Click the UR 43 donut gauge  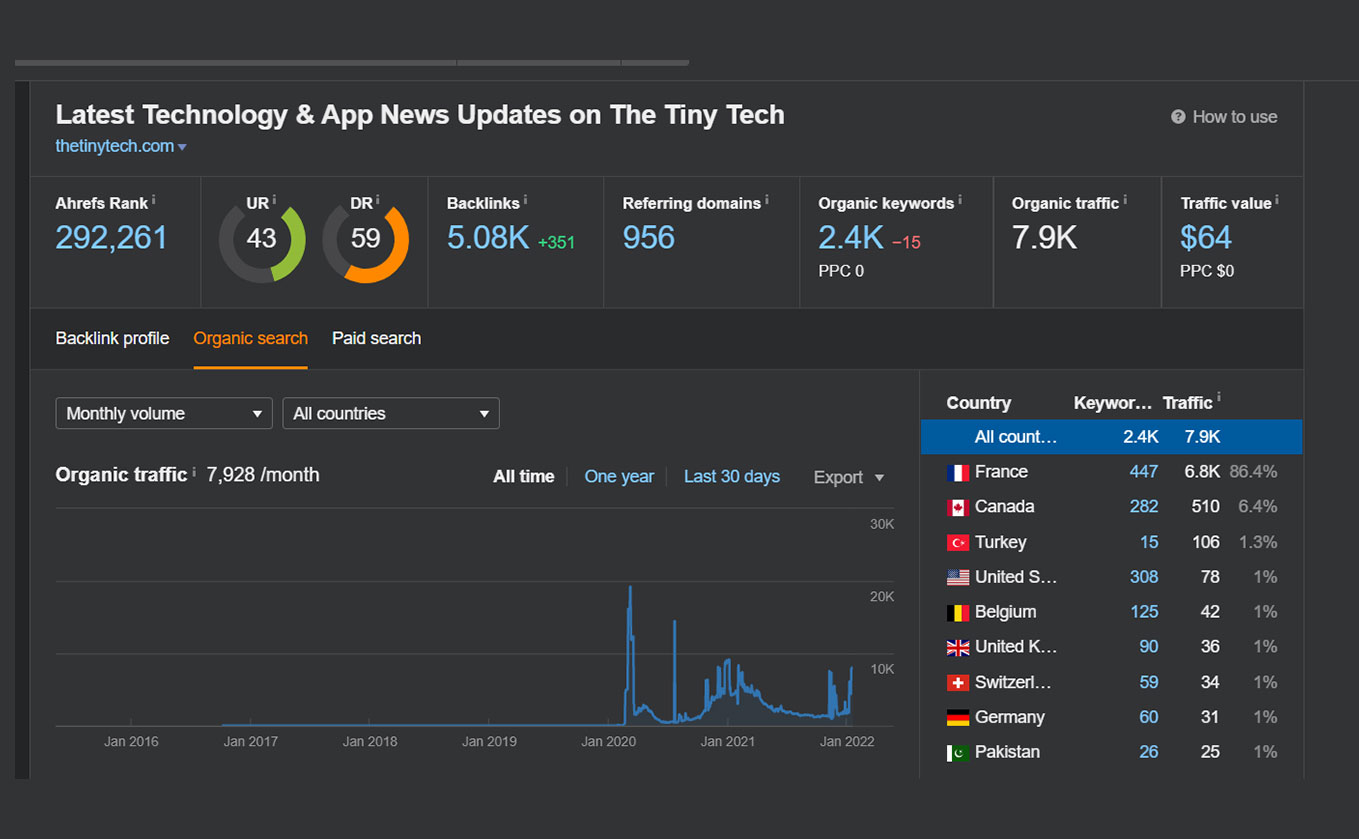click(262, 239)
